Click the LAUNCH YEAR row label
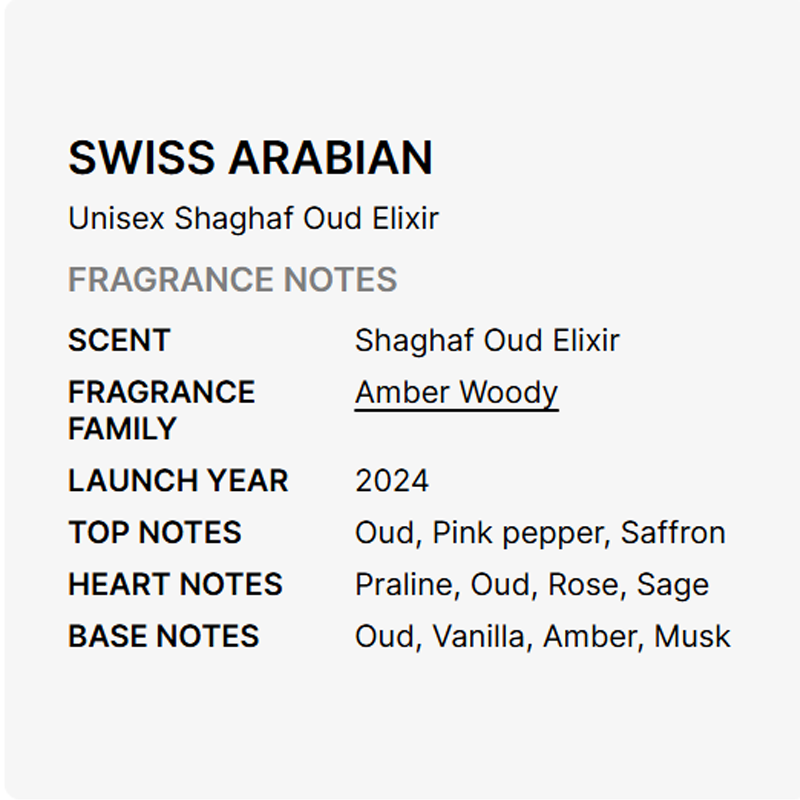The width and height of the screenshot is (800, 800). (178, 480)
